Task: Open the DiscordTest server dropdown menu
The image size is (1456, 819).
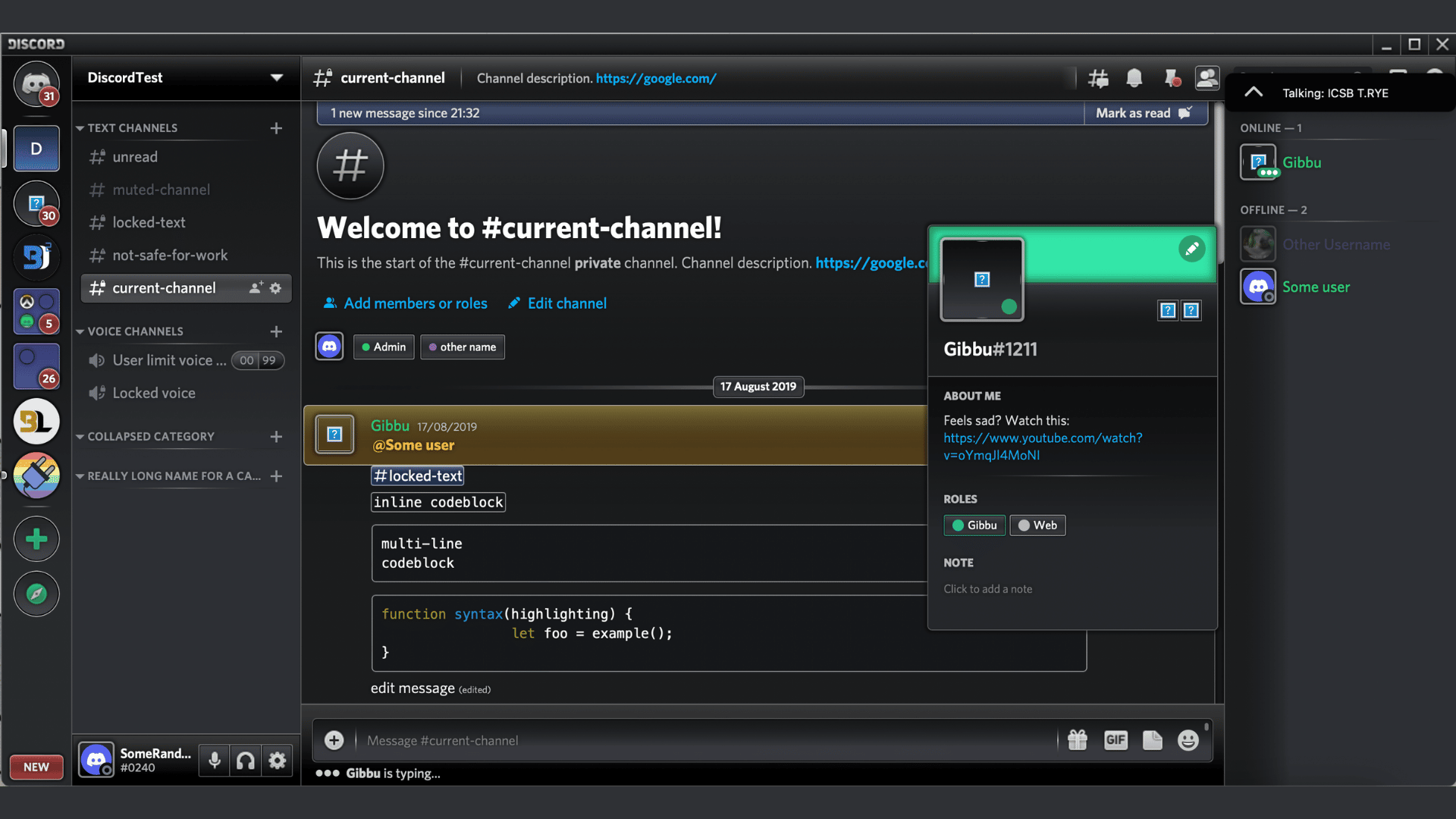Action: (277, 77)
